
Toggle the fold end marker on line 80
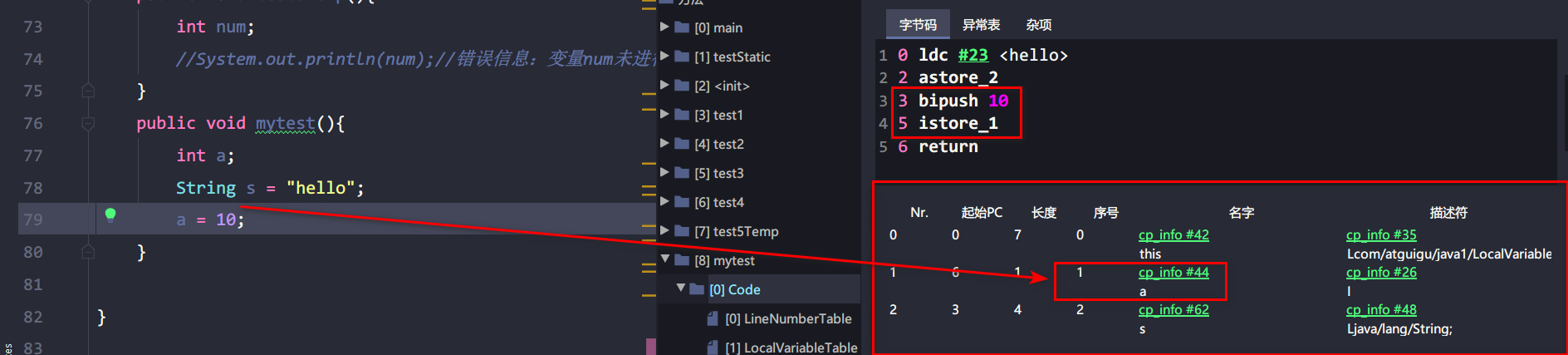(88, 252)
